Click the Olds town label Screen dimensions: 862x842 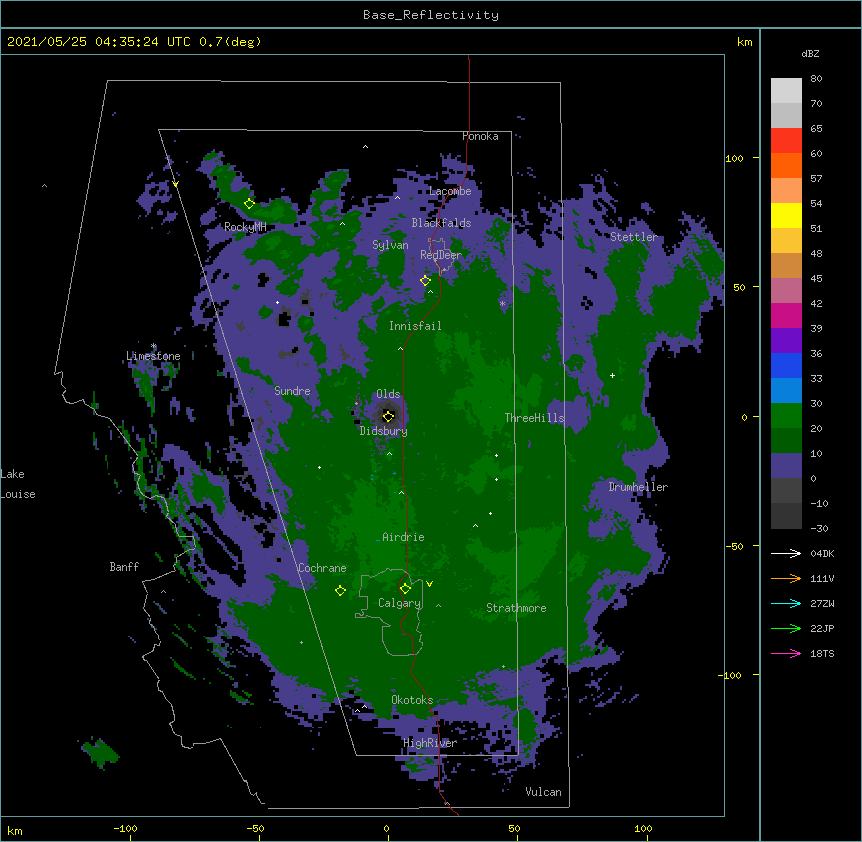[388, 394]
